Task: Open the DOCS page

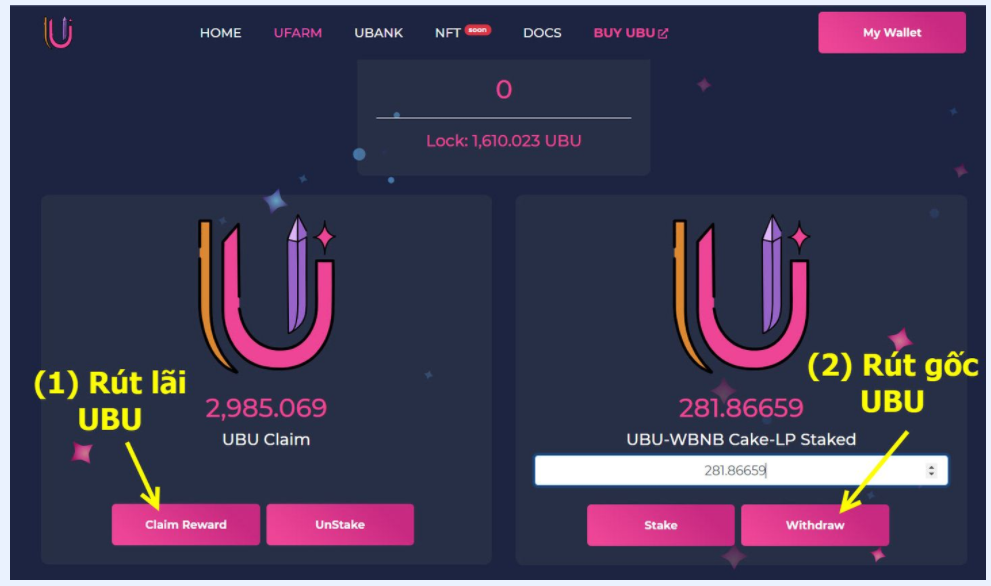Action: pyautogui.click(x=542, y=33)
